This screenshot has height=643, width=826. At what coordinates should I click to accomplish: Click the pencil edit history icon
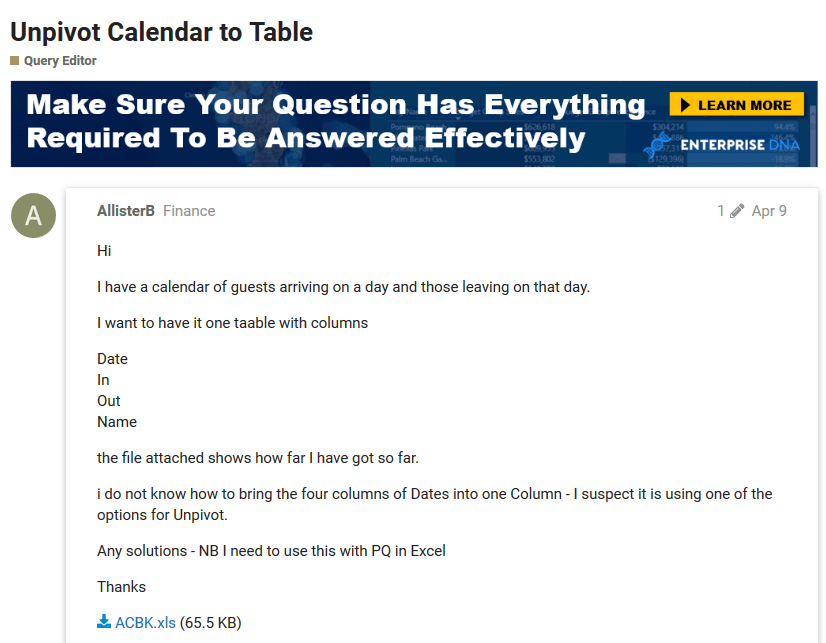point(737,211)
